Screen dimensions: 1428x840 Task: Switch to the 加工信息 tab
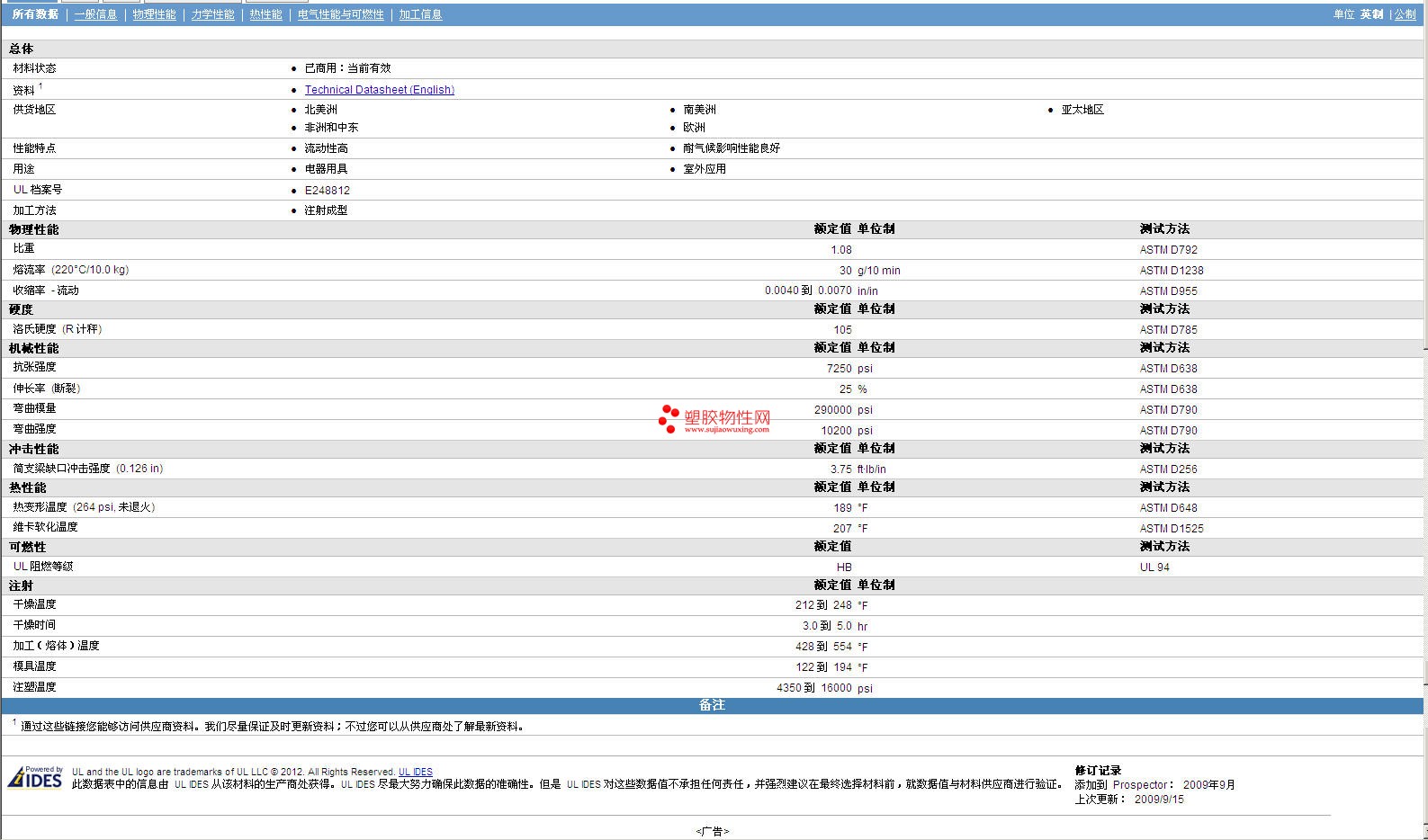tap(420, 14)
